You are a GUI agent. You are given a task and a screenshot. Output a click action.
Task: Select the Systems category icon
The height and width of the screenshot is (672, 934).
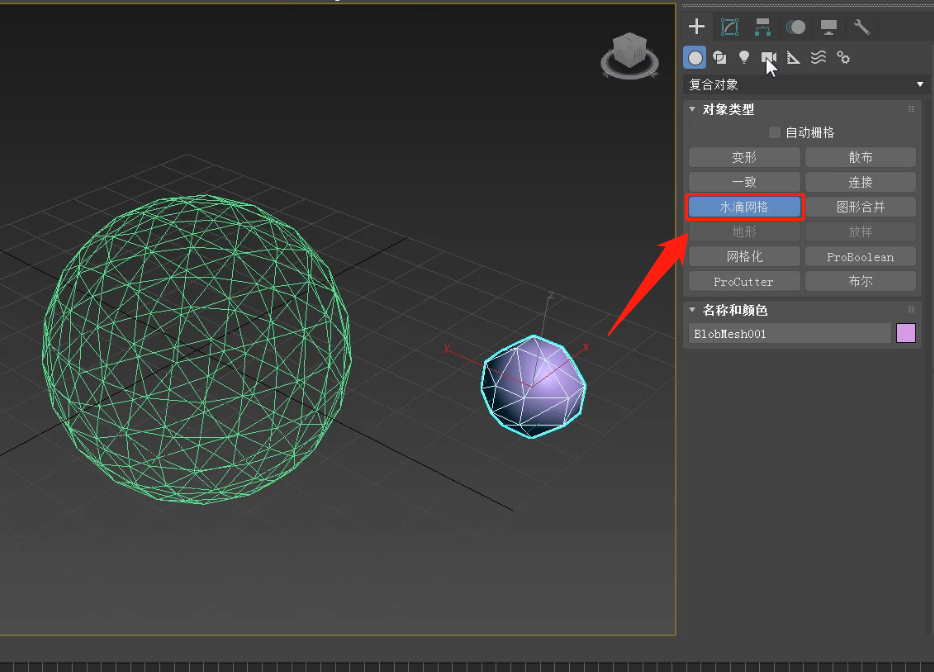pos(843,58)
